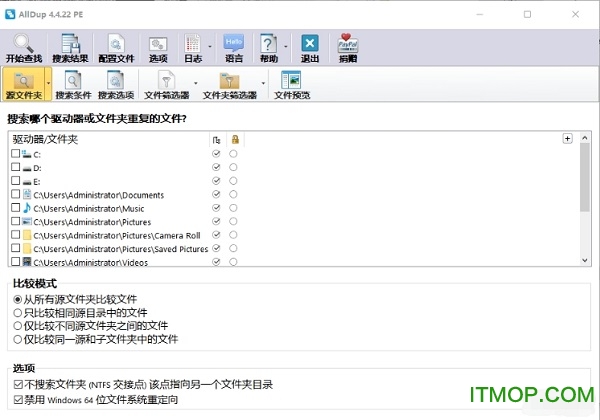Expand the 帮助 dropdown arrow
Screen dimensions: 600x420
click(286, 46)
